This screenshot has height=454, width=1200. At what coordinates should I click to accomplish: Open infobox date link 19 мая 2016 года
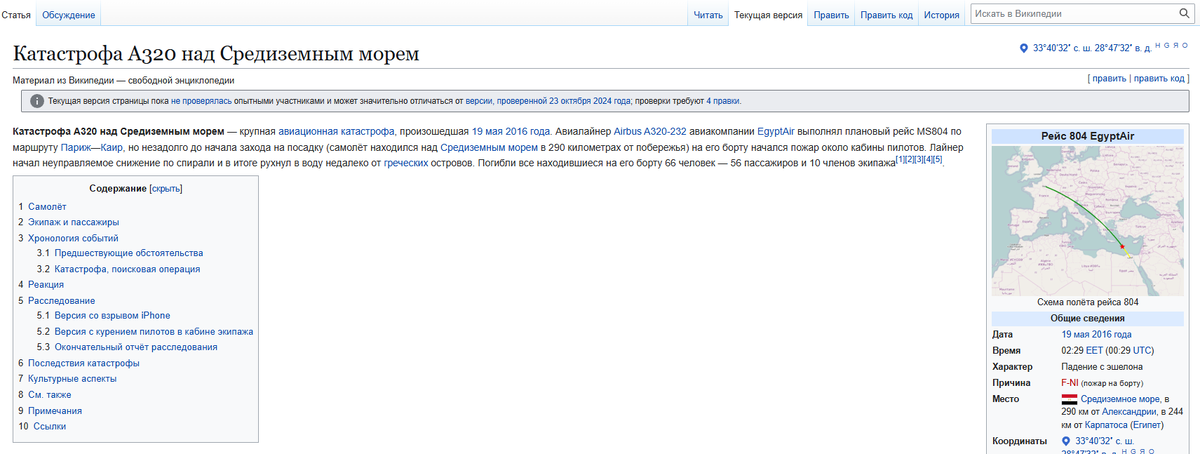(1096, 334)
